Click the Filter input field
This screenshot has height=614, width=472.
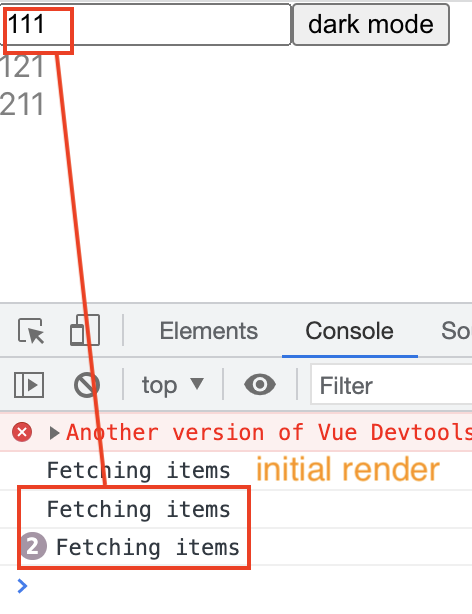[392, 385]
